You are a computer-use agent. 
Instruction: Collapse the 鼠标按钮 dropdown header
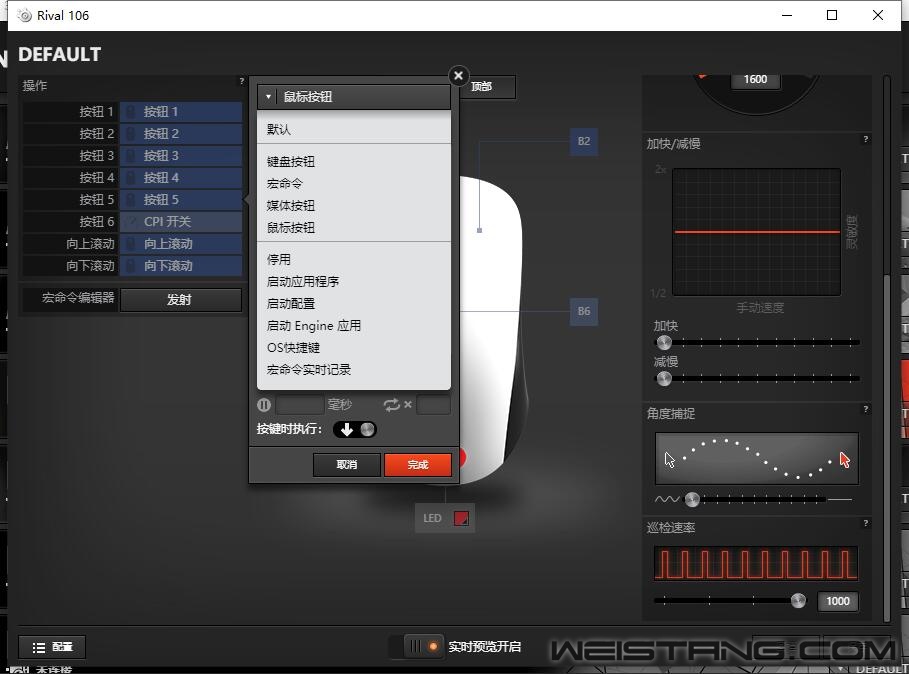354,97
